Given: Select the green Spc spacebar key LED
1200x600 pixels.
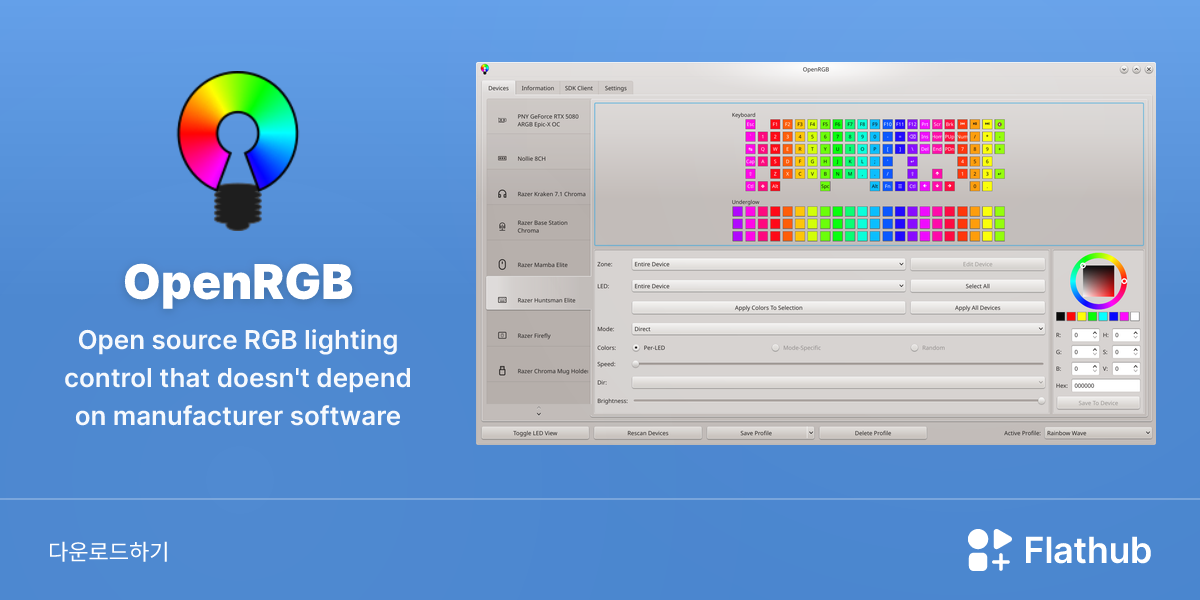Looking at the screenshot, I should pyautogui.click(x=825, y=186).
